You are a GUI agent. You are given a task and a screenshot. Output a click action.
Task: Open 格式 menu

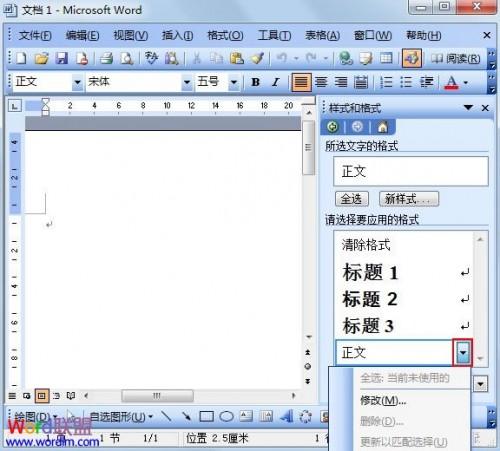pyautogui.click(x=225, y=35)
